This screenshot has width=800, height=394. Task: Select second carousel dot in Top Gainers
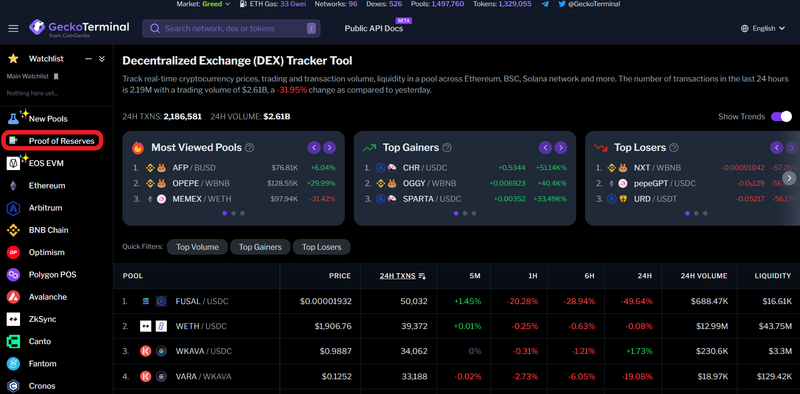(x=465, y=213)
